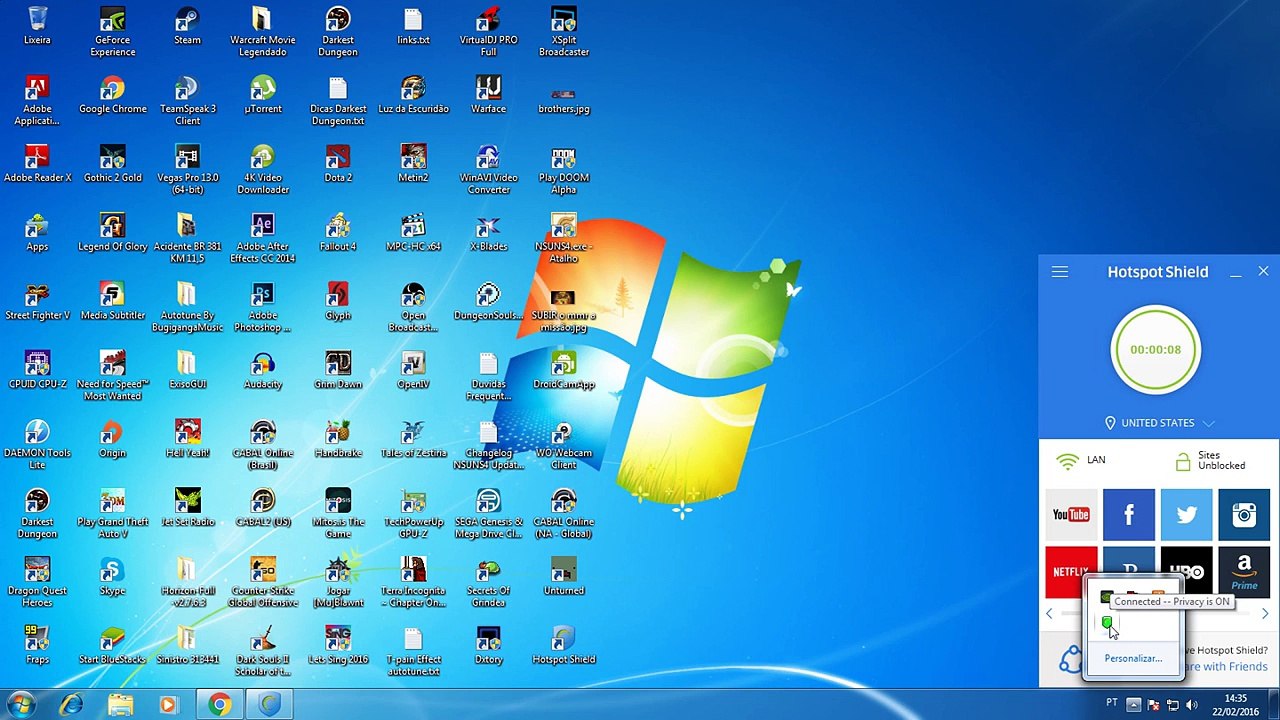This screenshot has width=1280, height=720.
Task: Click green Hotspot Shield tray icon
Action: click(x=1107, y=623)
